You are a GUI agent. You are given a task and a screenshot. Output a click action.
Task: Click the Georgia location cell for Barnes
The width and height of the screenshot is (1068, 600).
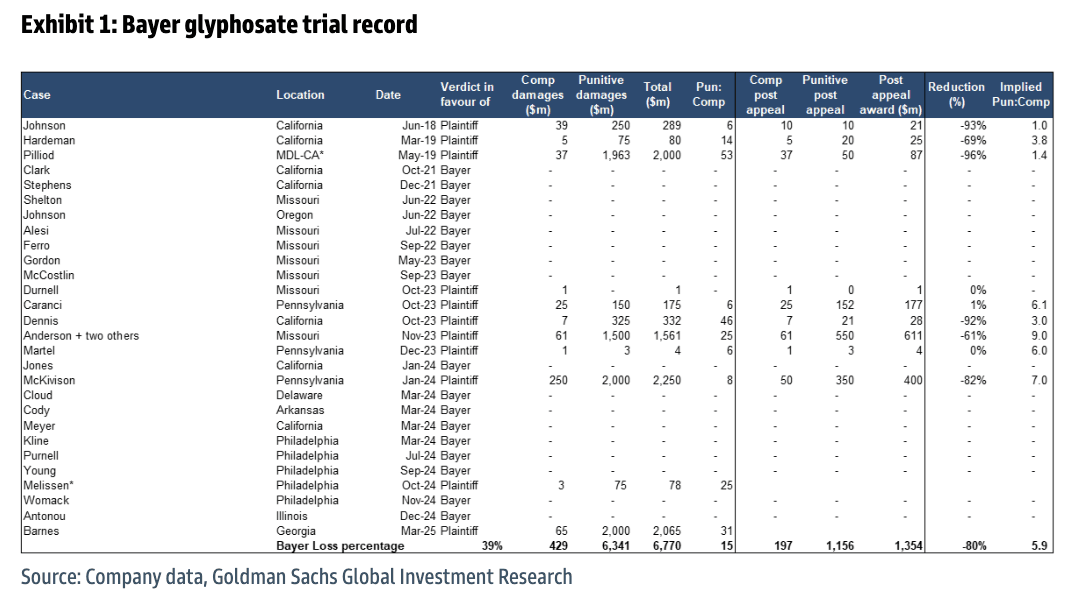click(296, 531)
